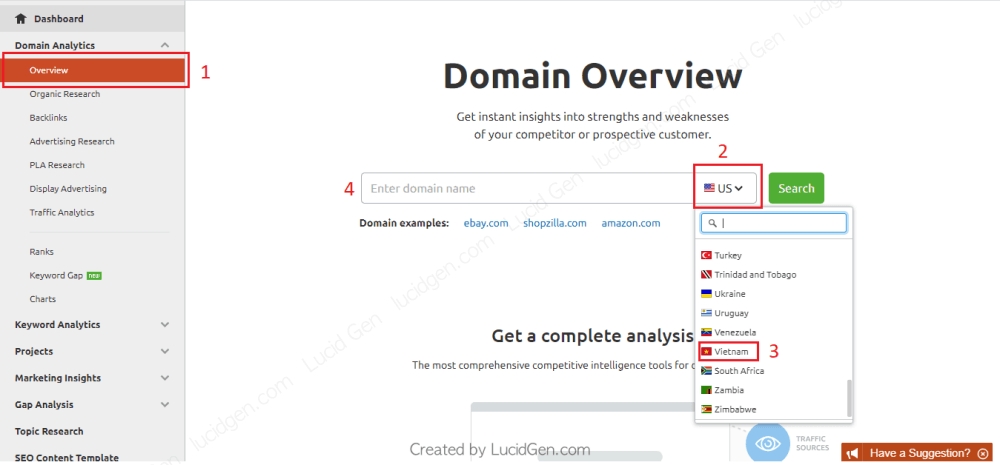Image resolution: width=1000 pixels, height=465 pixels.
Task: Click the Traffic Sources eye icon
Action: point(767,443)
